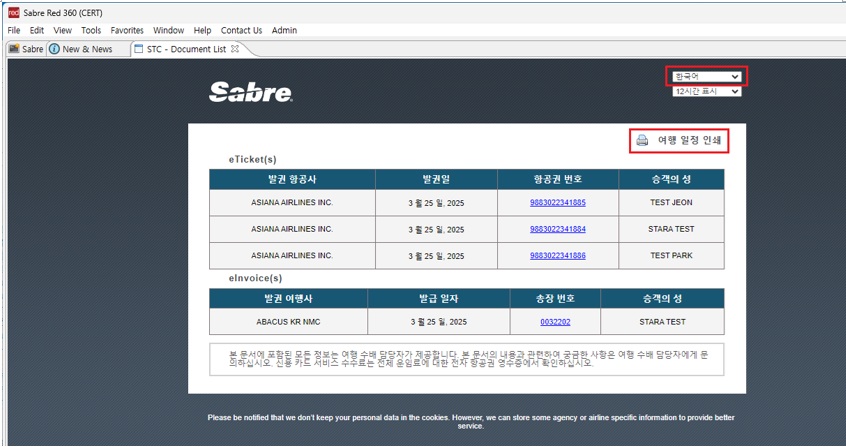Click issue date in TEST JEON row
Screen dimensions: 846x447
pyautogui.click(x=436, y=203)
